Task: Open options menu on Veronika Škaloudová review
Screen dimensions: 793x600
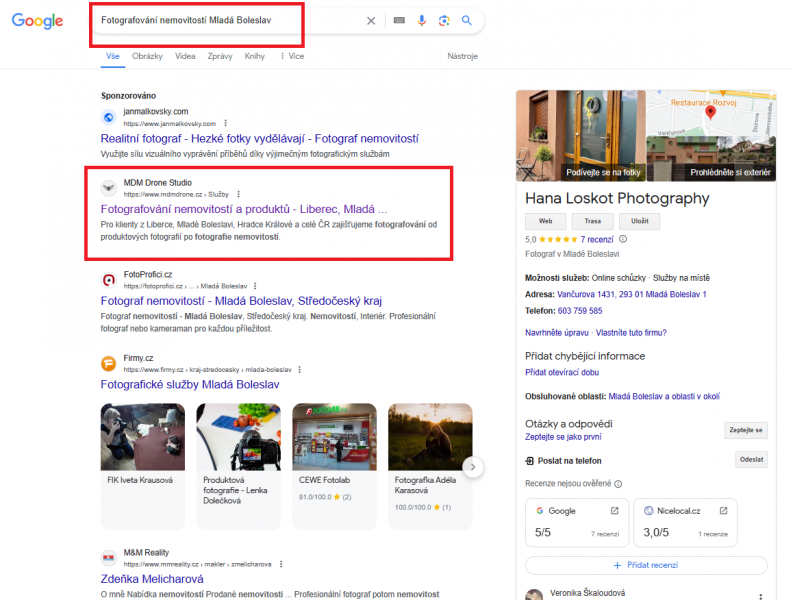Action: [x=760, y=596]
